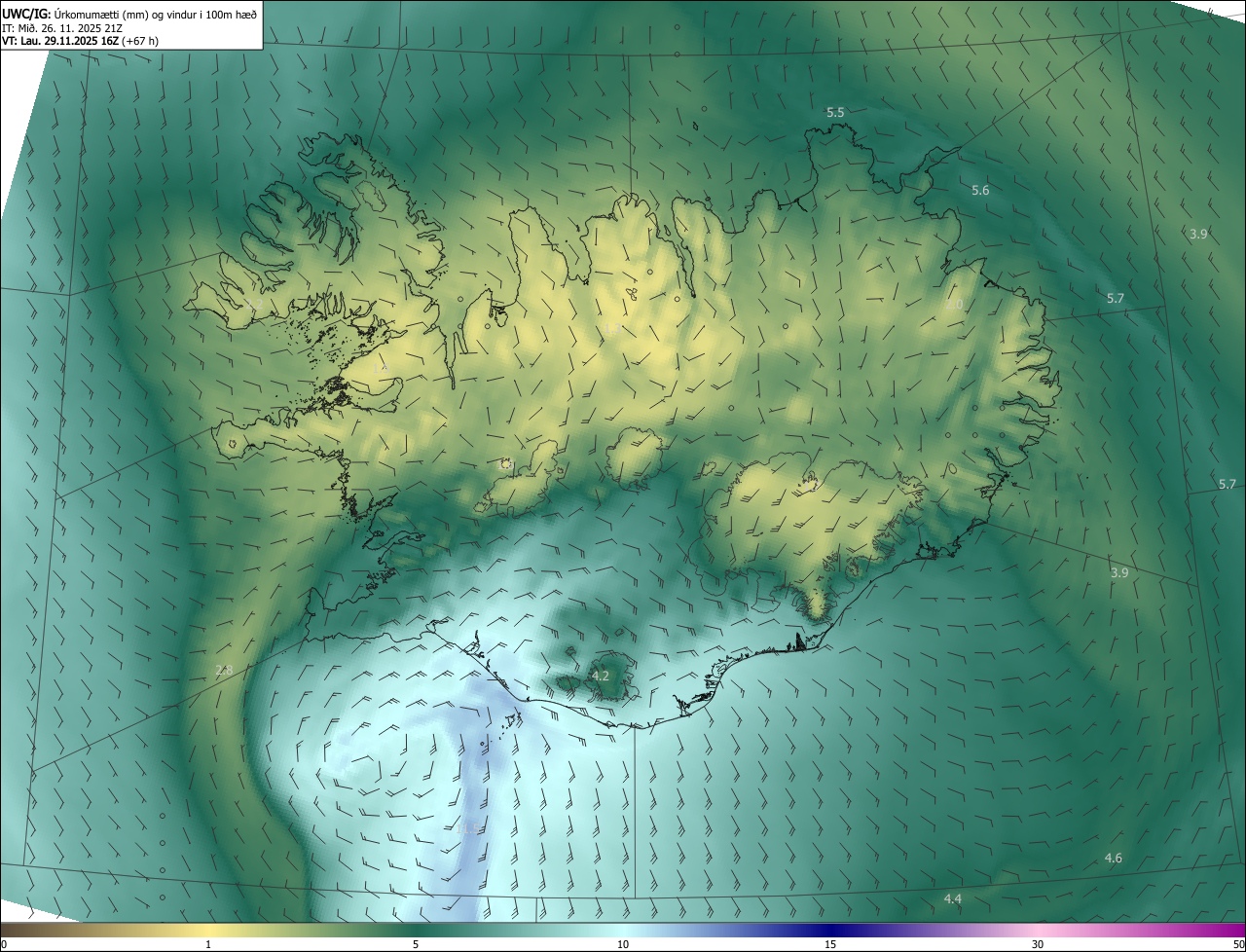Screen dimensions: 1246x952
Task: Click the "0" tick label on the color scale
Action: tap(4, 944)
